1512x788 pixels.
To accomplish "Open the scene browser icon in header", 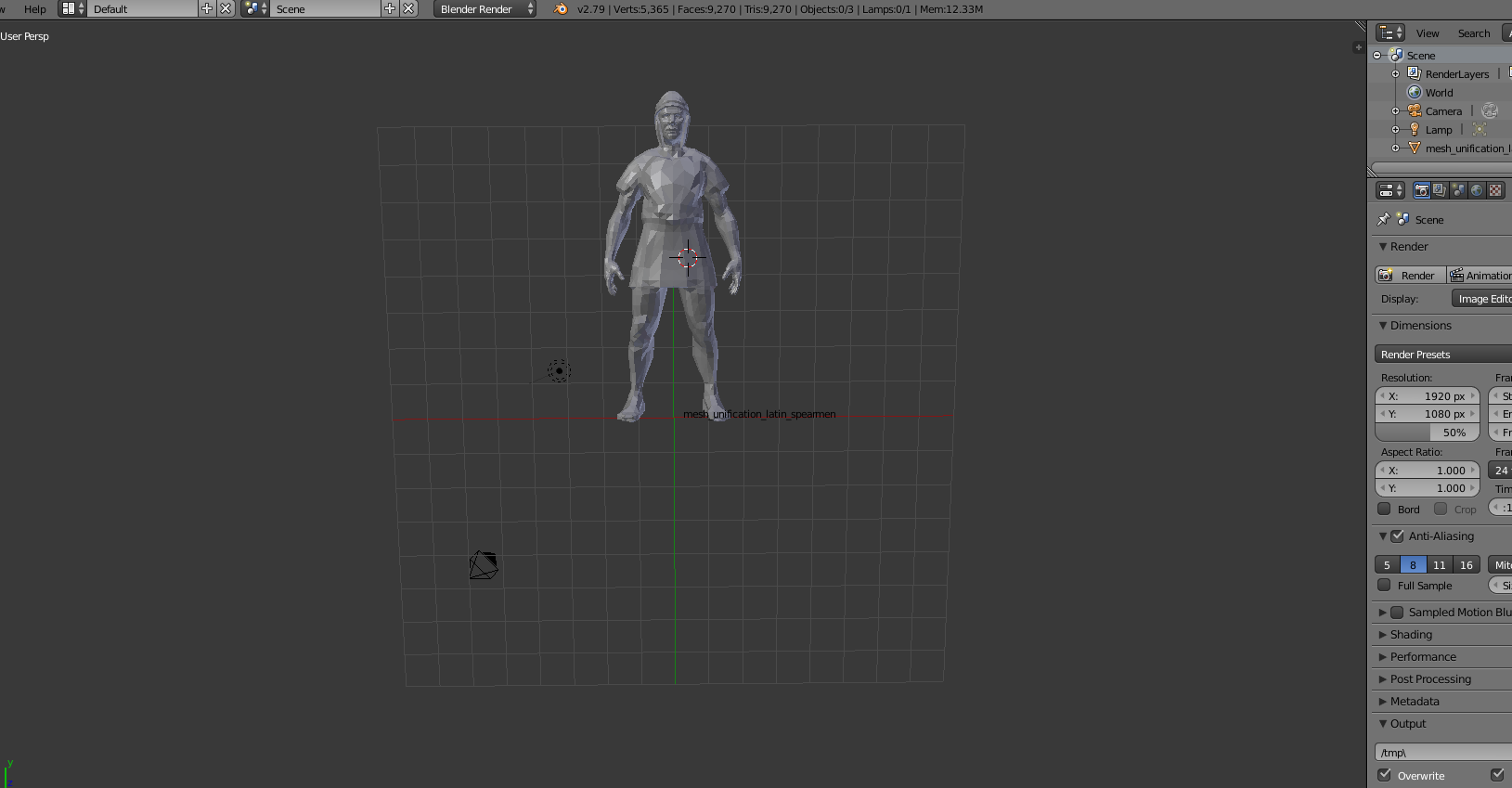I will pos(254,8).
